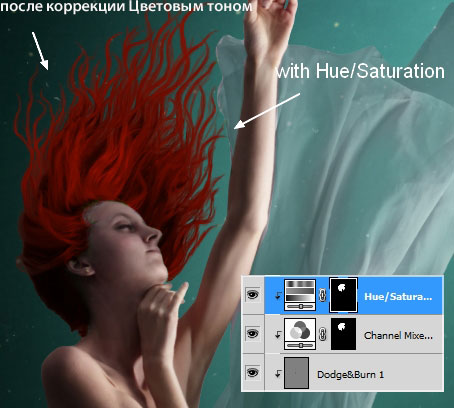Click the mask link icon on Channel Mixer layer
Screen dimensions: 454x408
(322, 334)
